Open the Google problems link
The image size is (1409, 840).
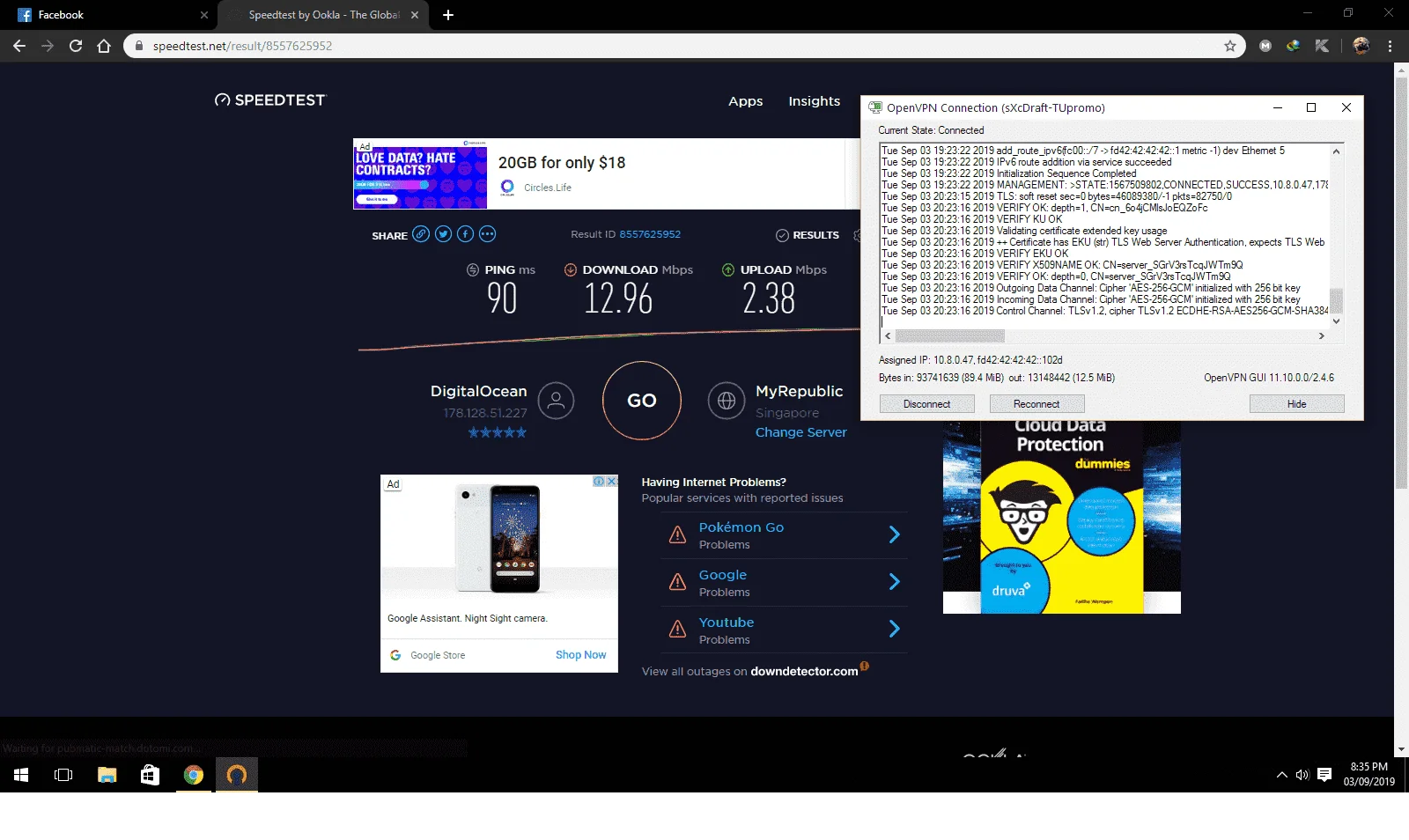pyautogui.click(x=723, y=575)
